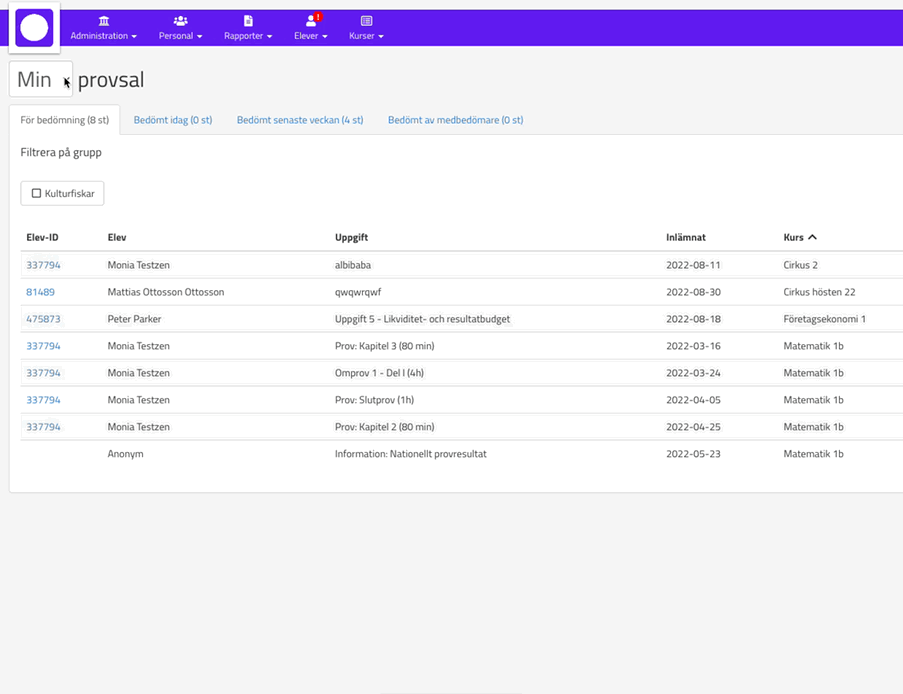Sort table by Inlämnat column header
903x694 pixels.
(x=686, y=237)
